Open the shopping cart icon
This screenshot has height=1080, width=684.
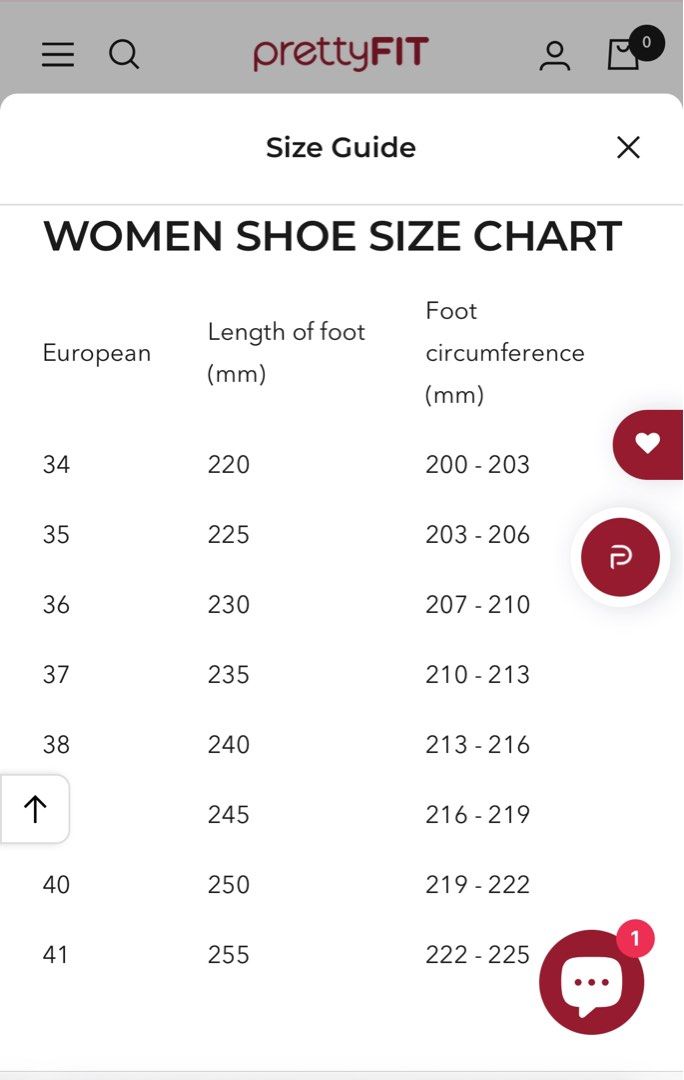click(624, 54)
